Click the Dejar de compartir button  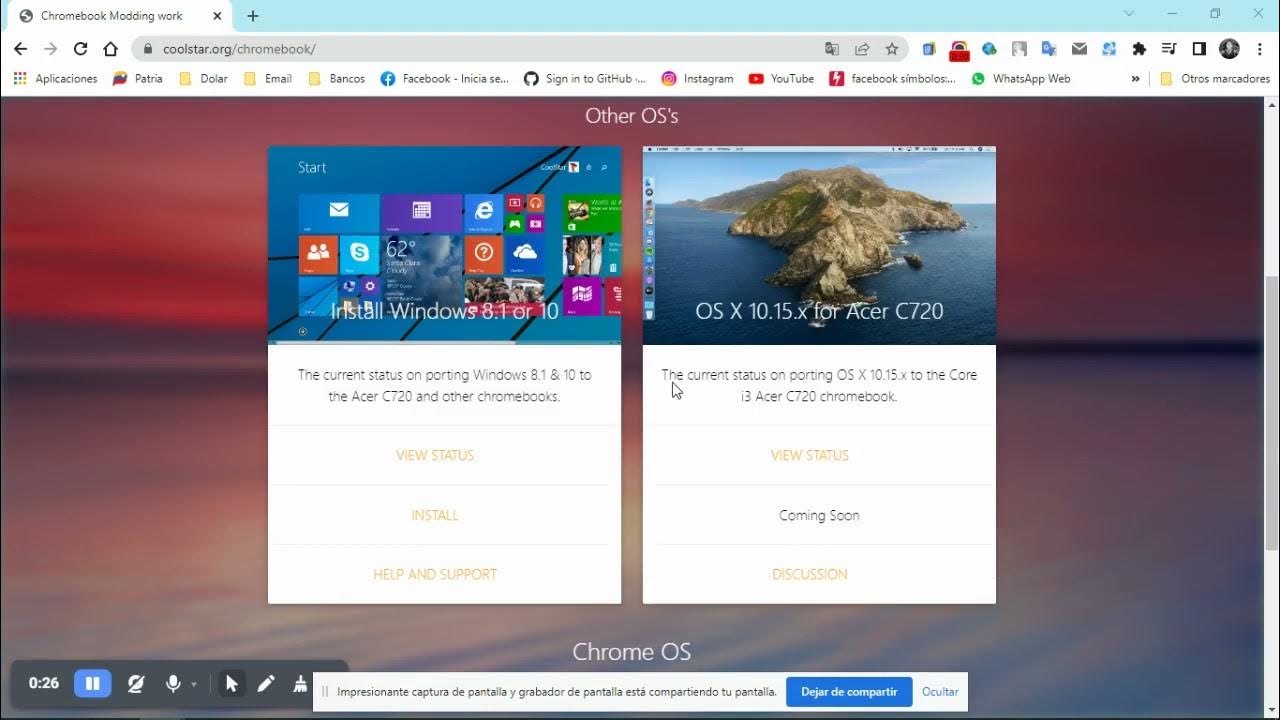point(849,692)
